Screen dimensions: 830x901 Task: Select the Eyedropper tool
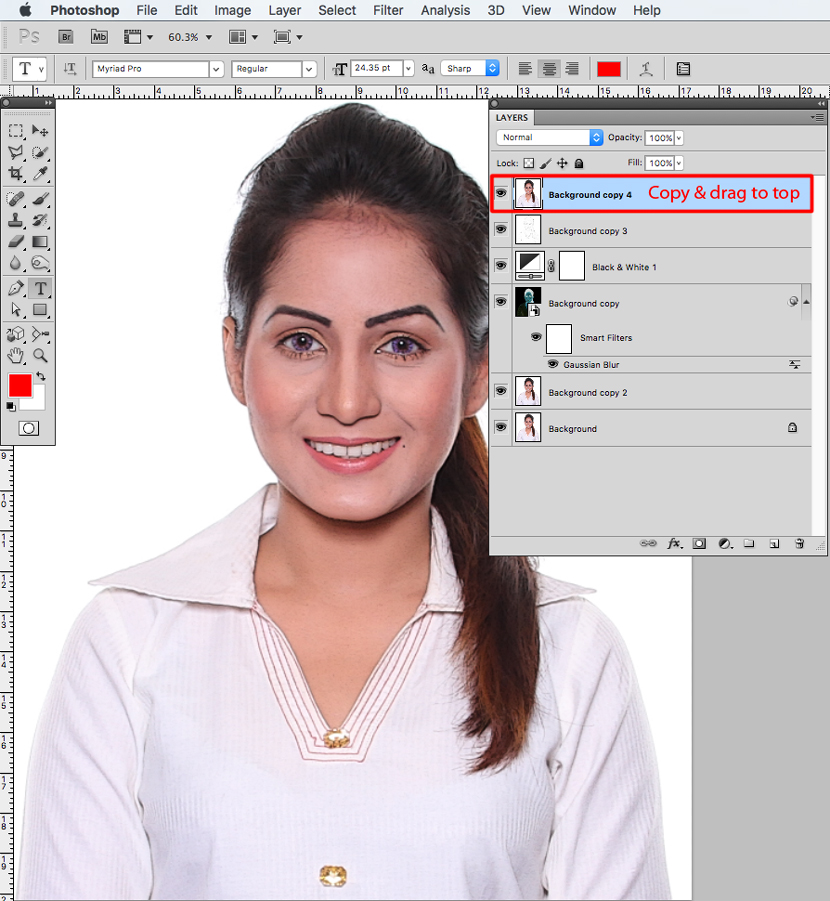[x=40, y=174]
